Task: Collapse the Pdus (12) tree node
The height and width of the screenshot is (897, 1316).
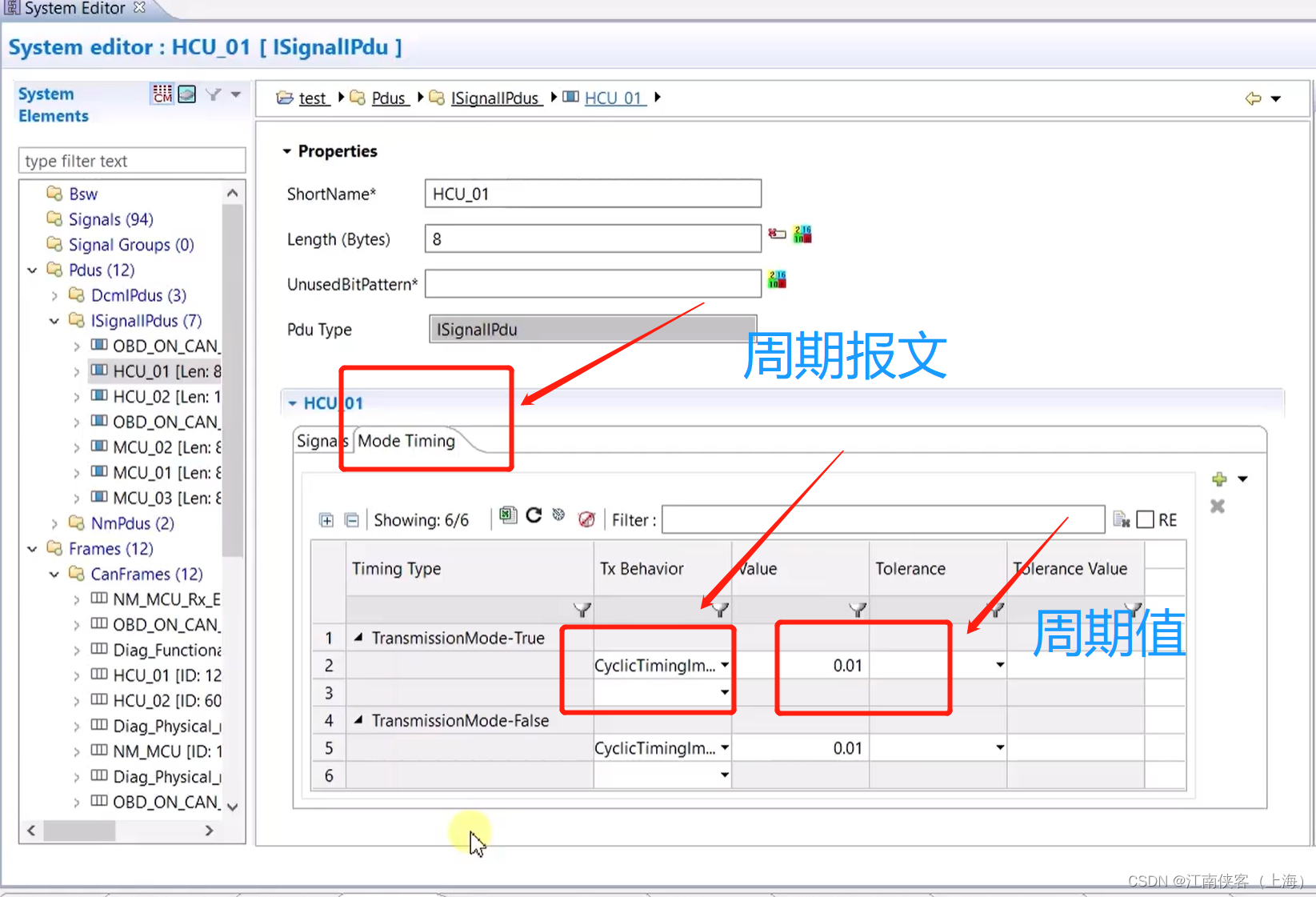Action: (33, 270)
